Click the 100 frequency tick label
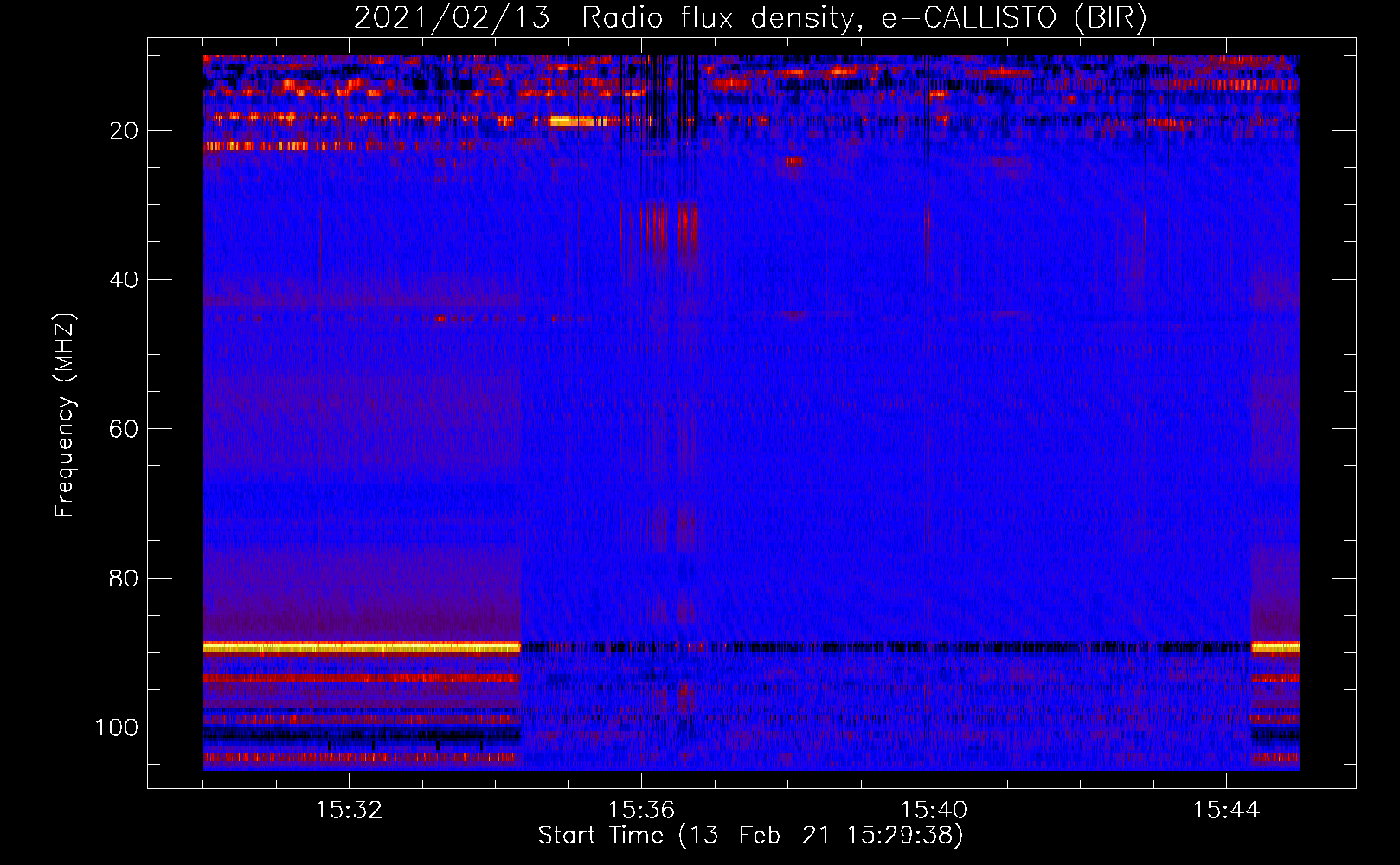The height and width of the screenshot is (865, 1400). coord(117,728)
